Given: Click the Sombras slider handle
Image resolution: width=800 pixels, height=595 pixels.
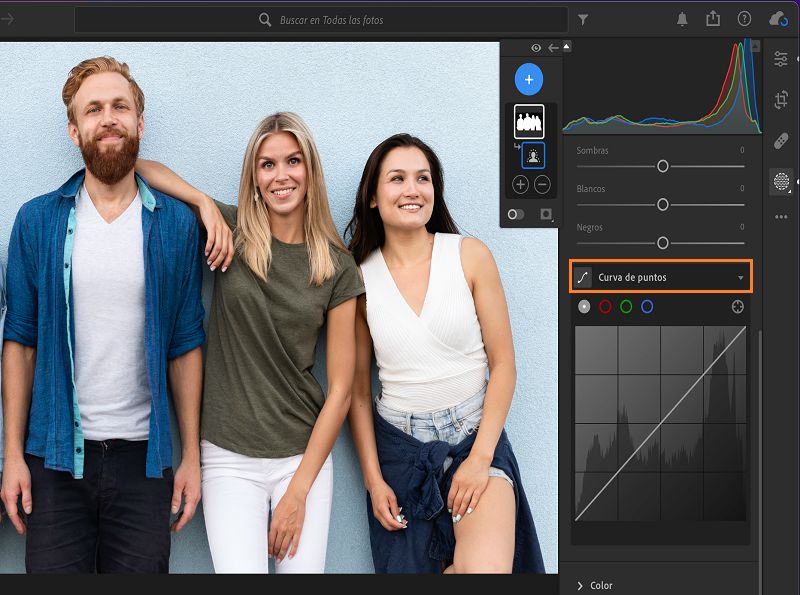Looking at the screenshot, I should (662, 166).
